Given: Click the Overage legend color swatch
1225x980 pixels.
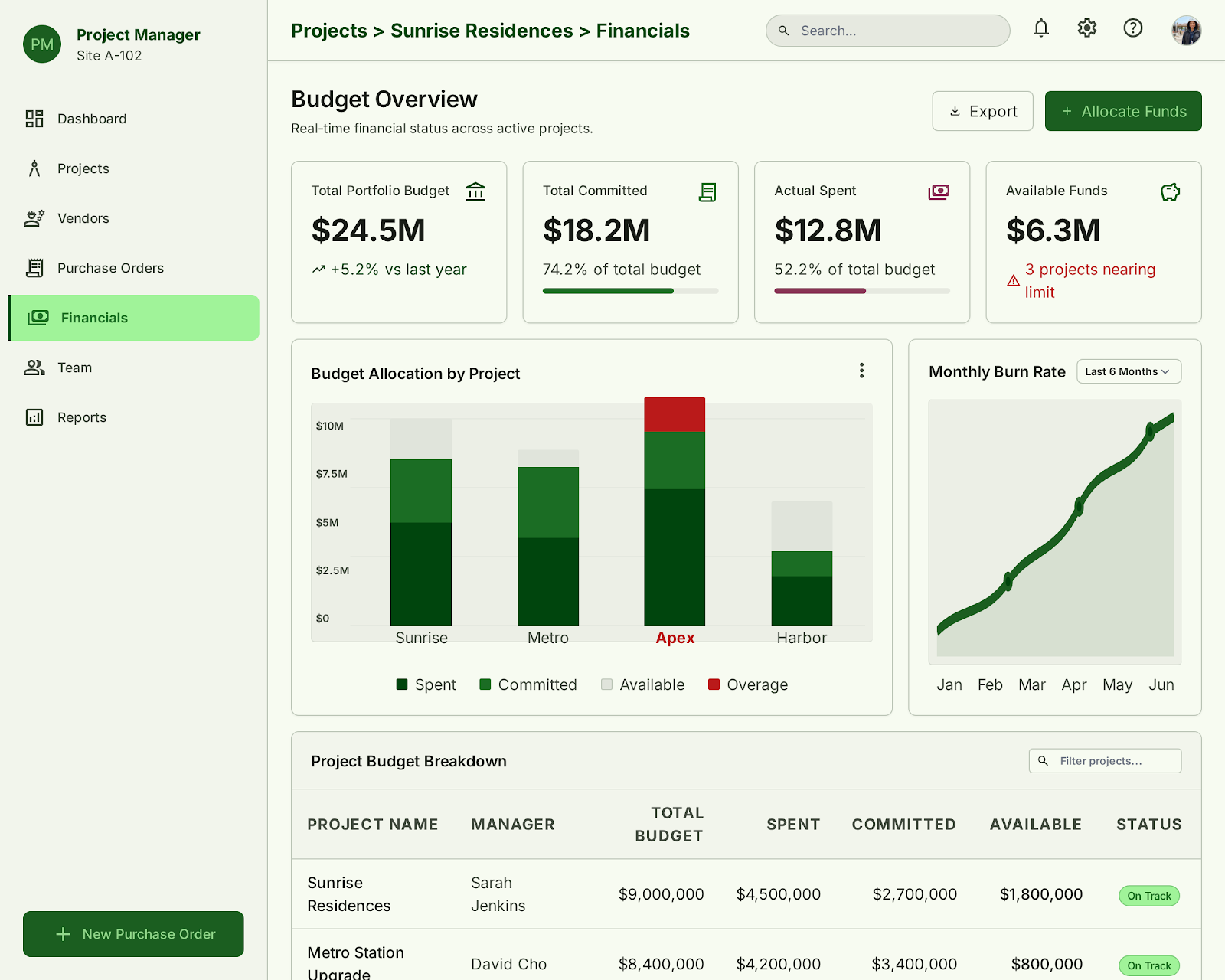Looking at the screenshot, I should coord(714,684).
